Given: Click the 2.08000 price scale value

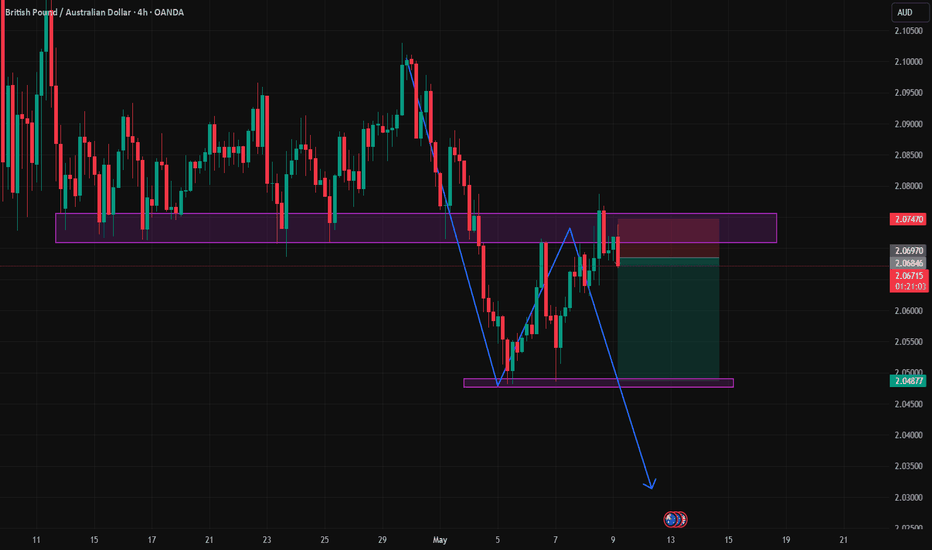Looking at the screenshot, I should pyautogui.click(x=909, y=186).
